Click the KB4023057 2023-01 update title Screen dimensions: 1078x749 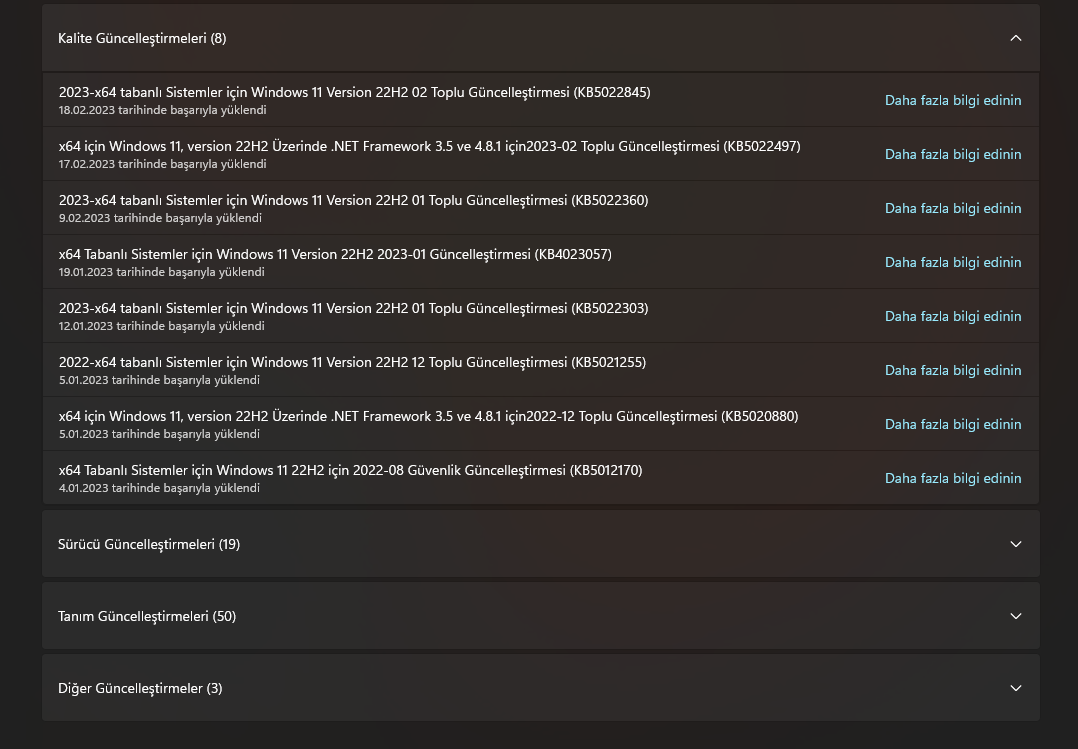click(335, 254)
